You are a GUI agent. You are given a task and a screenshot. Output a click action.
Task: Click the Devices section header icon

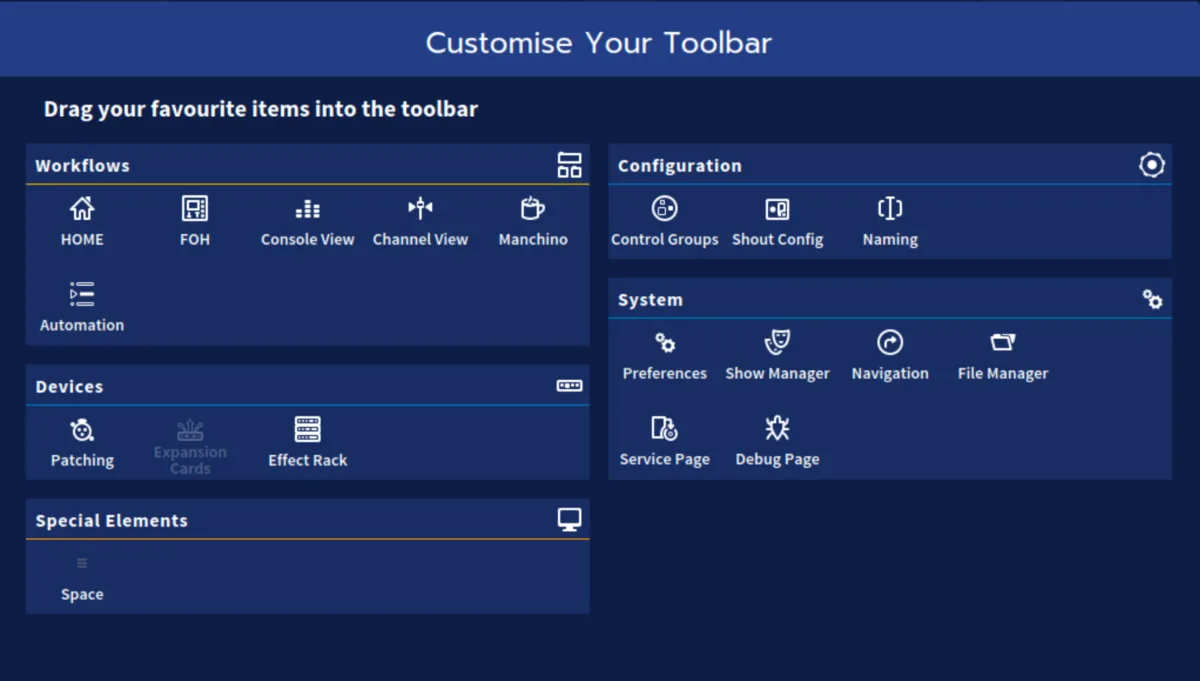click(569, 385)
